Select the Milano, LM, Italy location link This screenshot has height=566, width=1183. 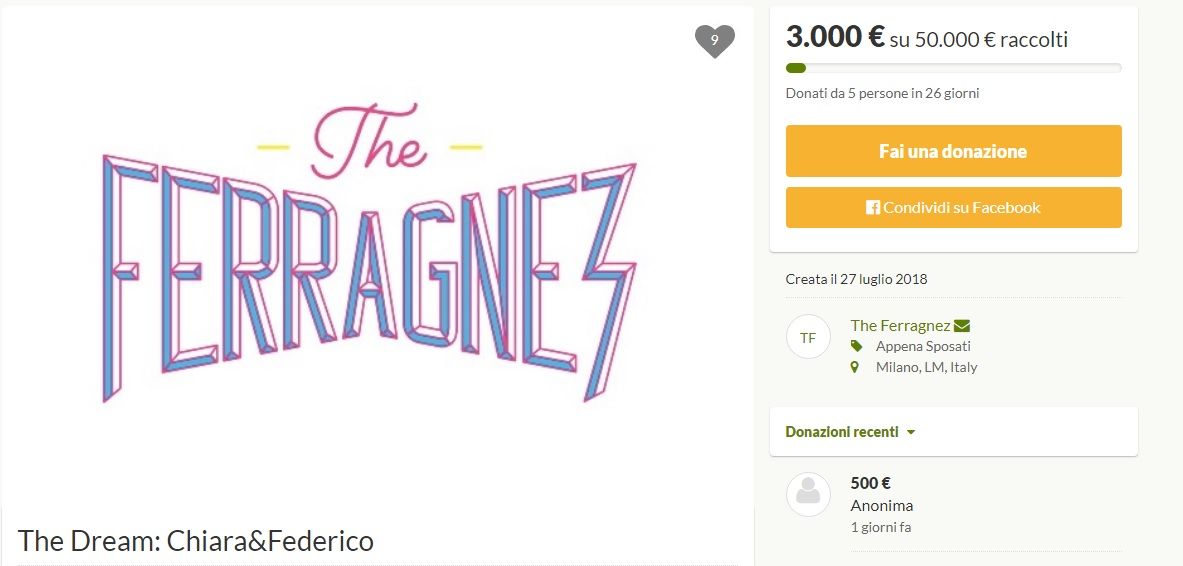pos(926,367)
